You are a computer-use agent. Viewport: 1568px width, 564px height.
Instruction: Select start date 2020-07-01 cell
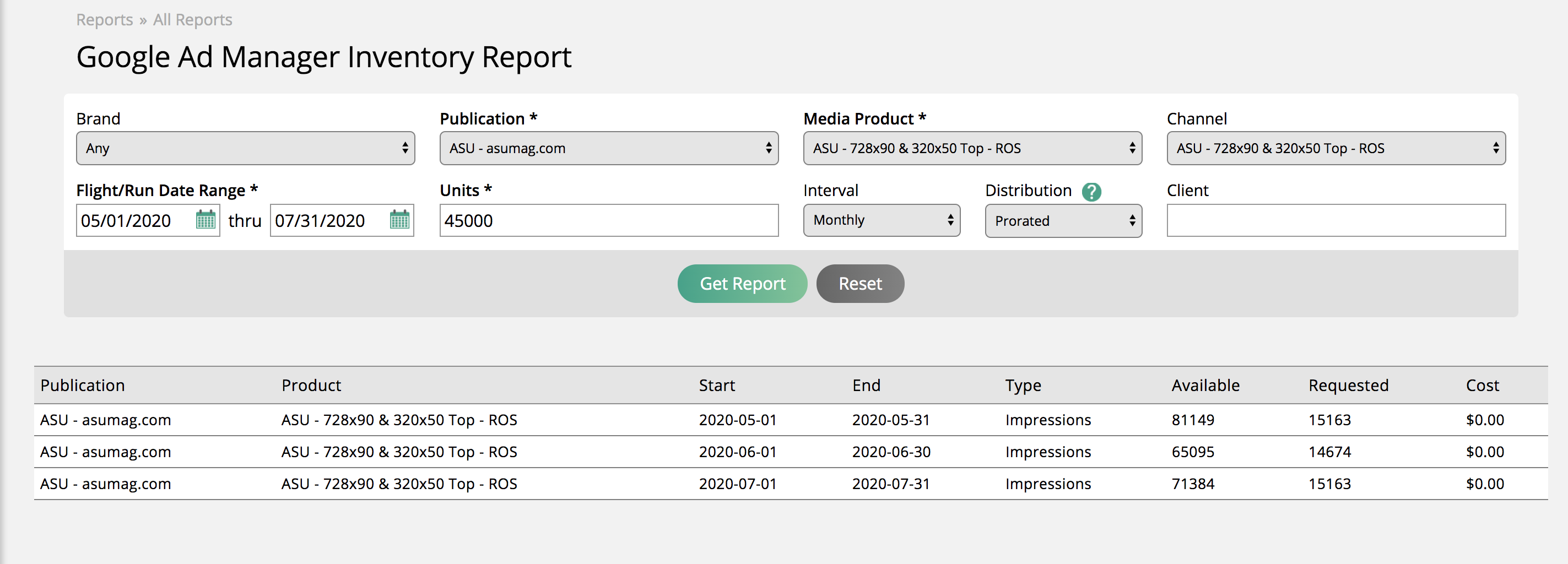tap(737, 484)
